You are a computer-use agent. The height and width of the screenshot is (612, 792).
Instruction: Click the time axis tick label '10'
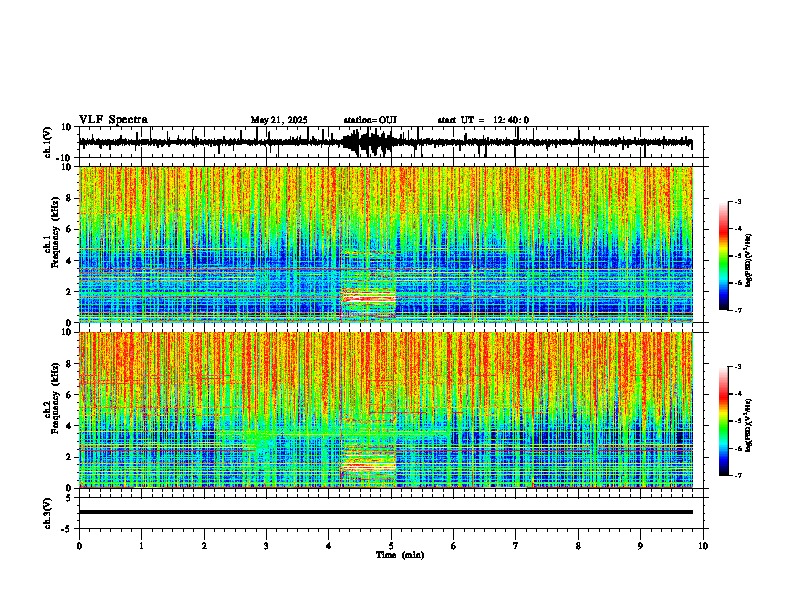click(703, 546)
